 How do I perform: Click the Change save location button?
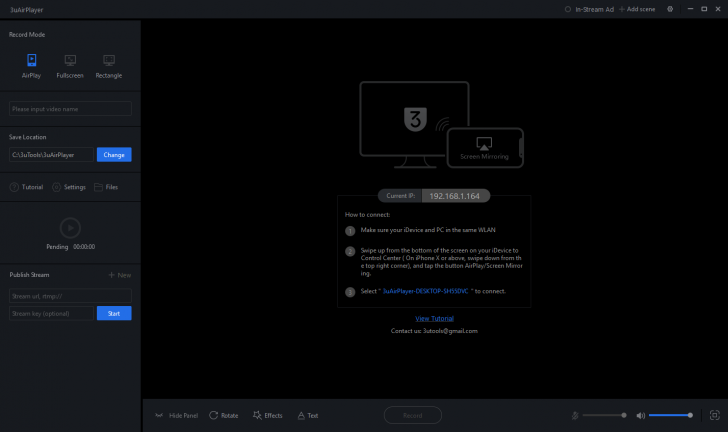[114, 155]
